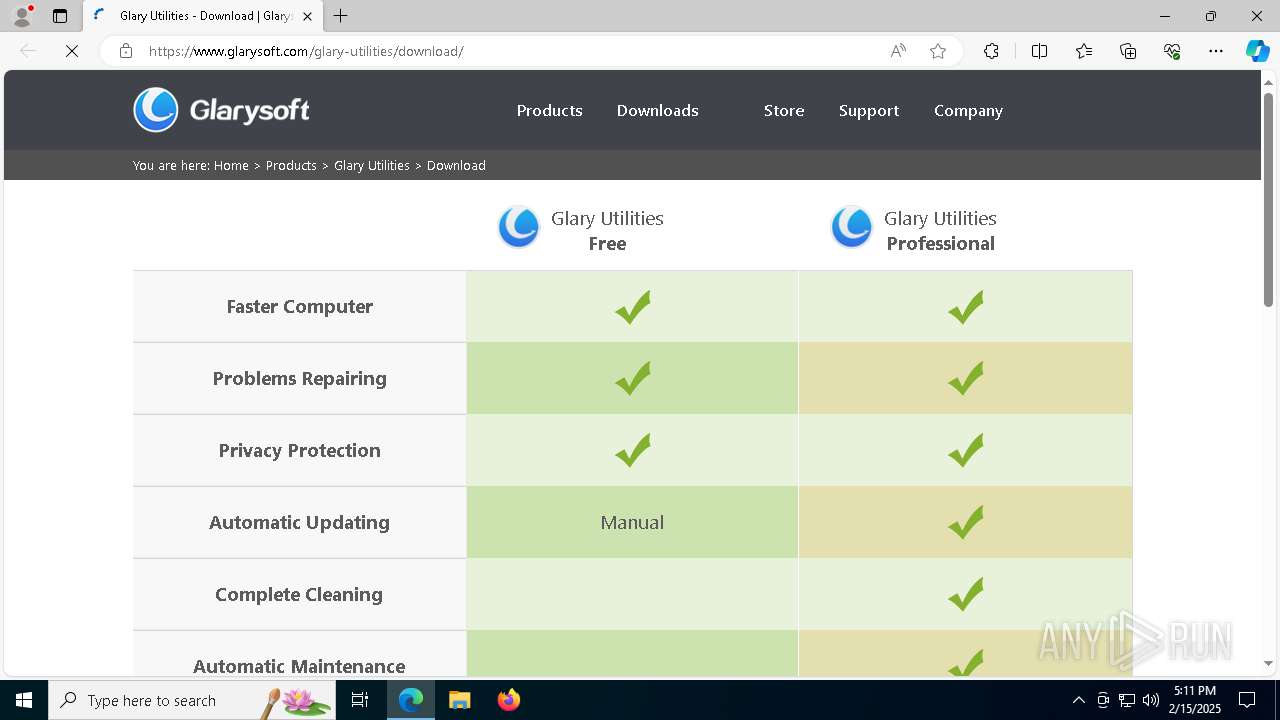Click the Glary Utilities Professional heading
The height and width of the screenshot is (720, 1280).
940,231
